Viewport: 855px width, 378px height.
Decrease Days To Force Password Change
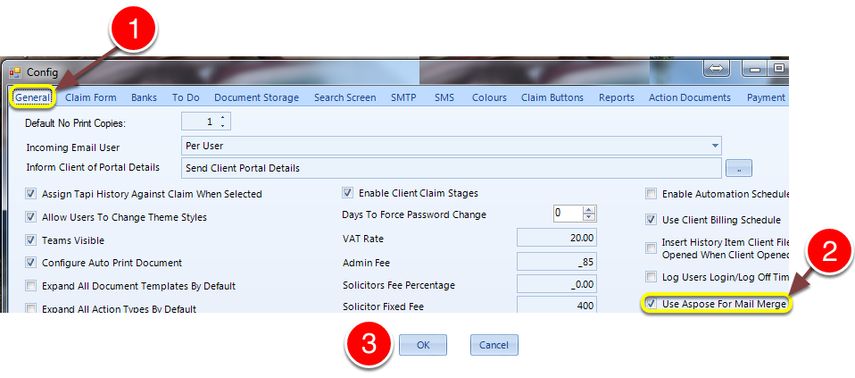coord(588,217)
